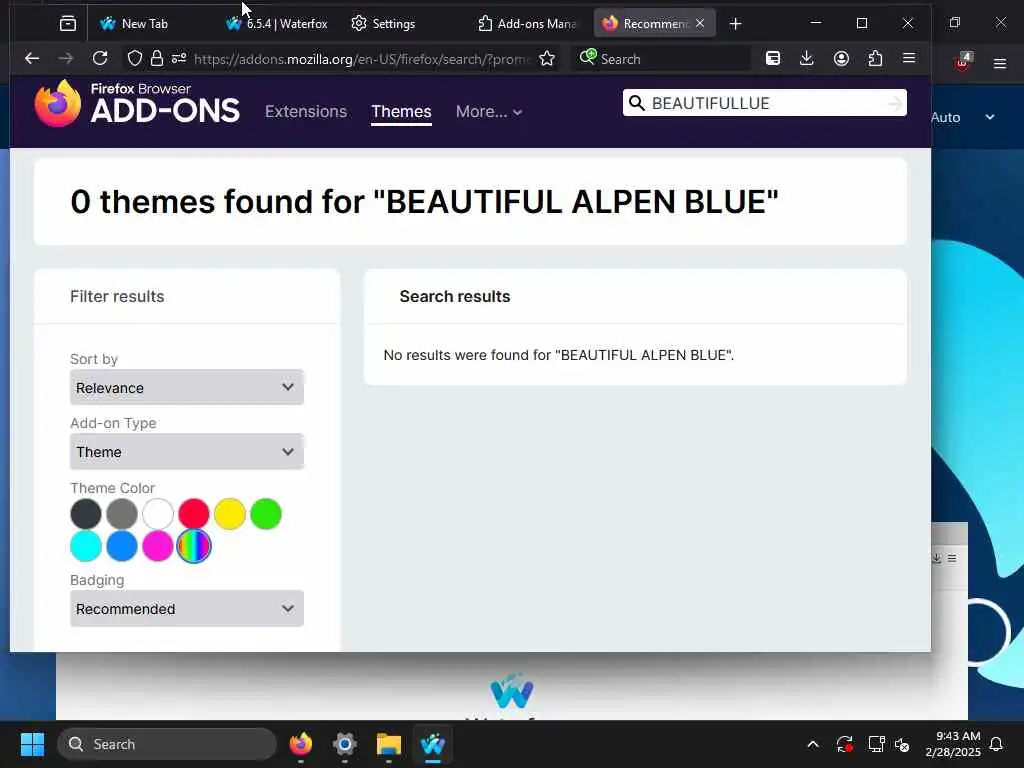The width and height of the screenshot is (1024, 768).
Task: Open Settings gear from the taskbar
Action: 344,744
